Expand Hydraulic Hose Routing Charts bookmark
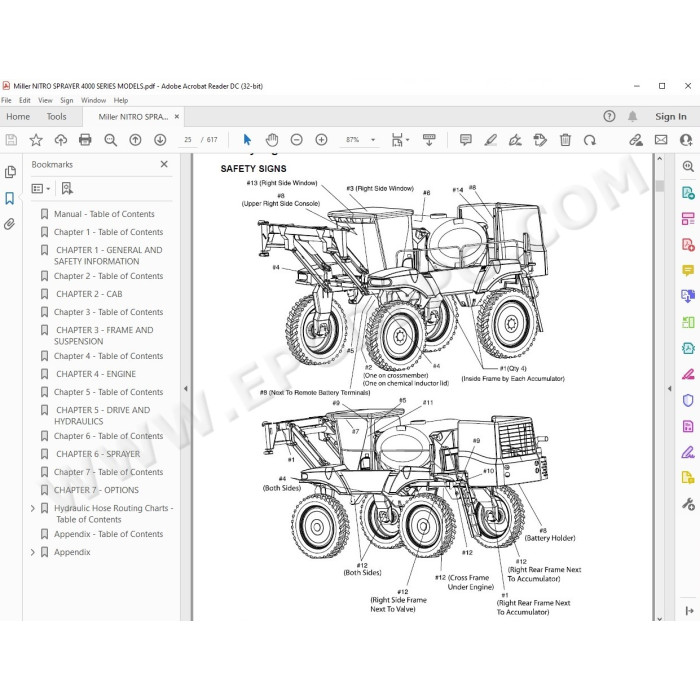The image size is (700, 700). 33,508
